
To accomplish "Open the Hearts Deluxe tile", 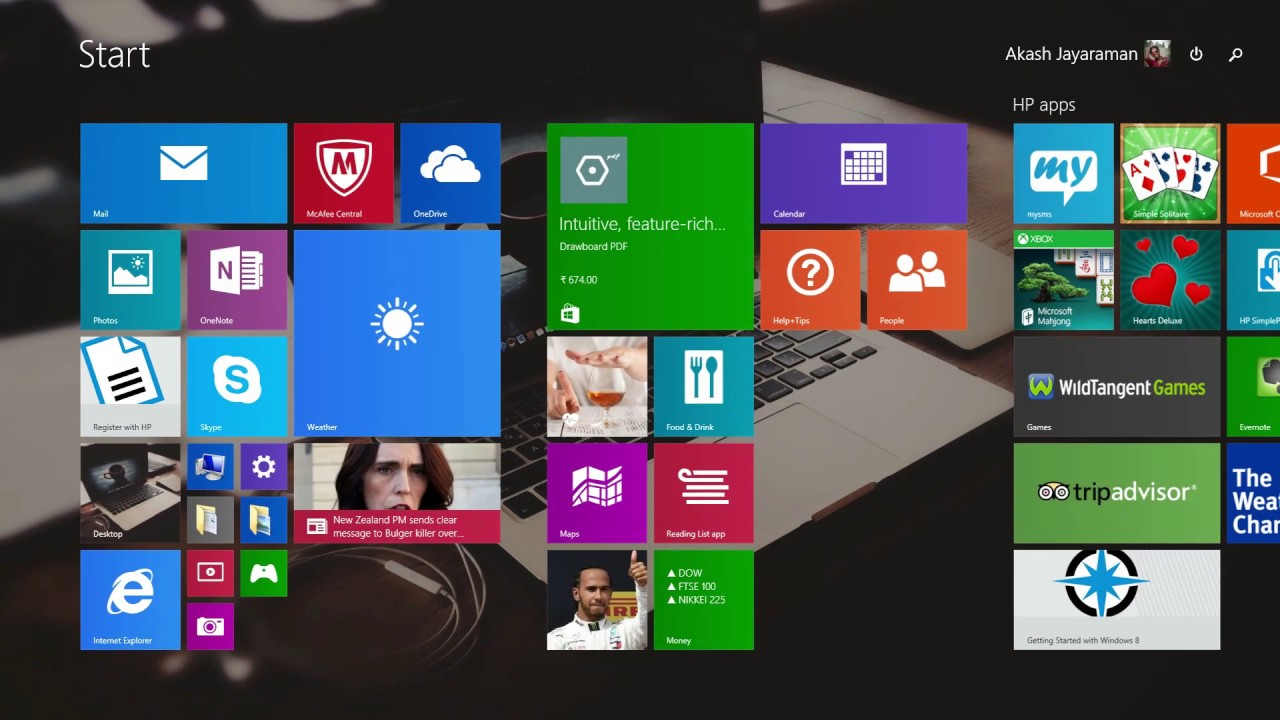I will (1170, 280).
